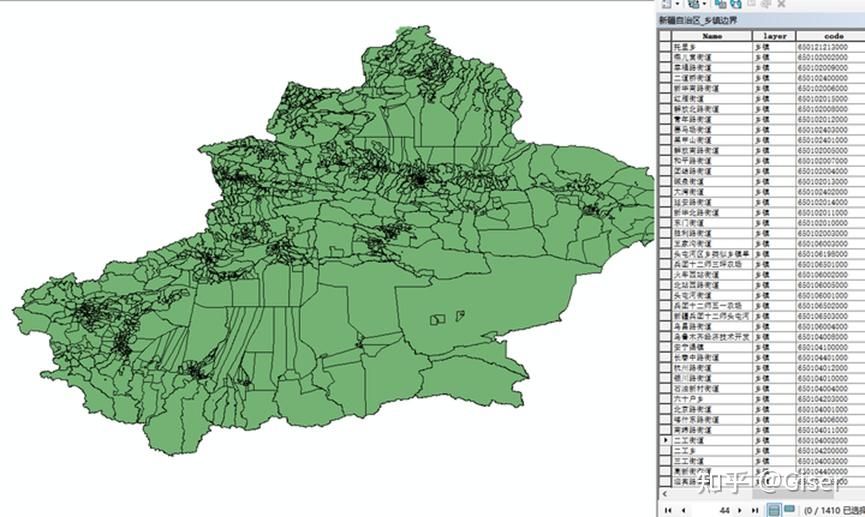This screenshot has width=865, height=517.
Task: Click the Select By Attributes icon
Action: [x=720, y=4]
